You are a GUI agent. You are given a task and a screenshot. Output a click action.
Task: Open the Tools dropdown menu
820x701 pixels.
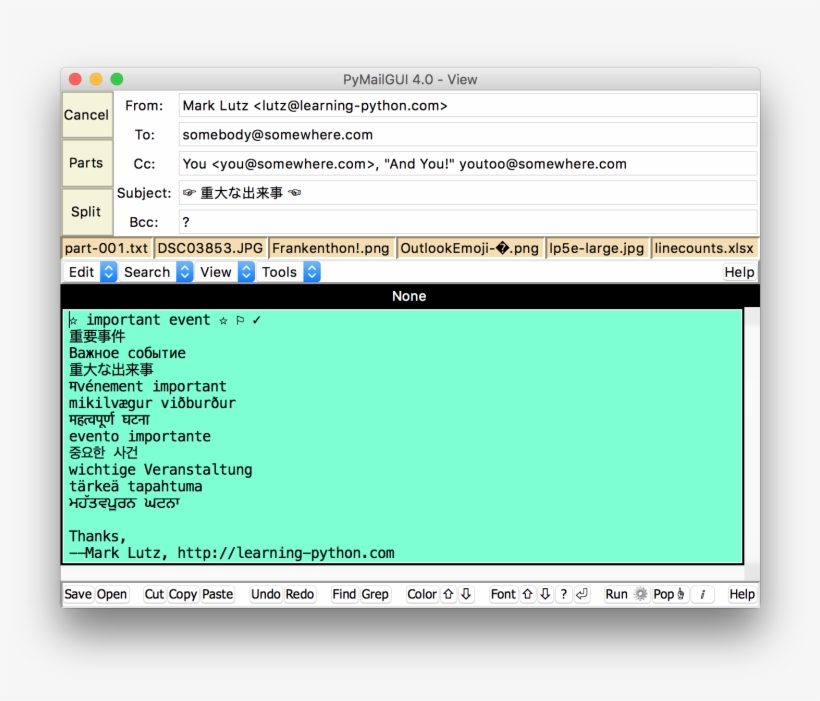point(290,272)
